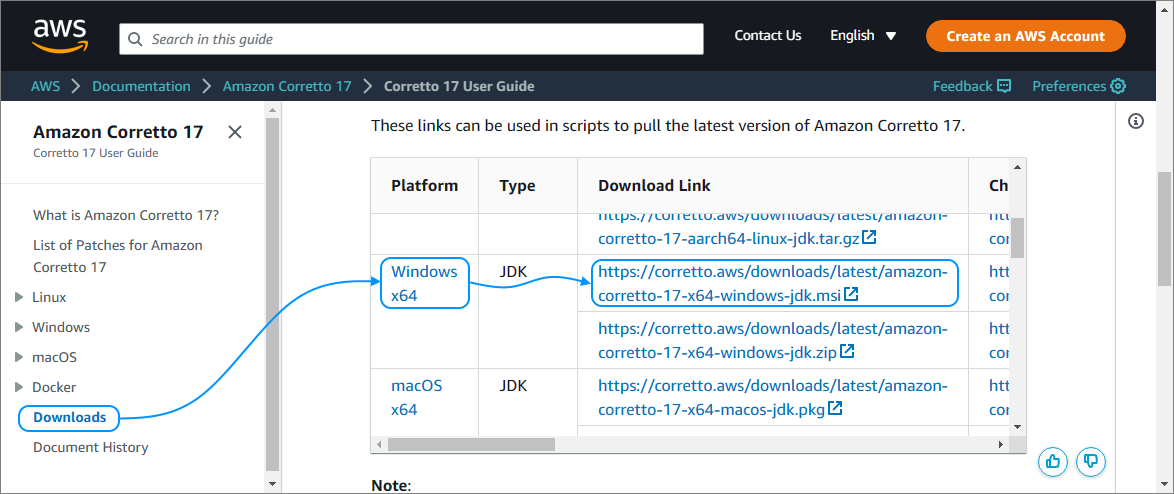This screenshot has width=1174, height=494.
Task: Click the table scroll left arrow
Action: pos(379,445)
